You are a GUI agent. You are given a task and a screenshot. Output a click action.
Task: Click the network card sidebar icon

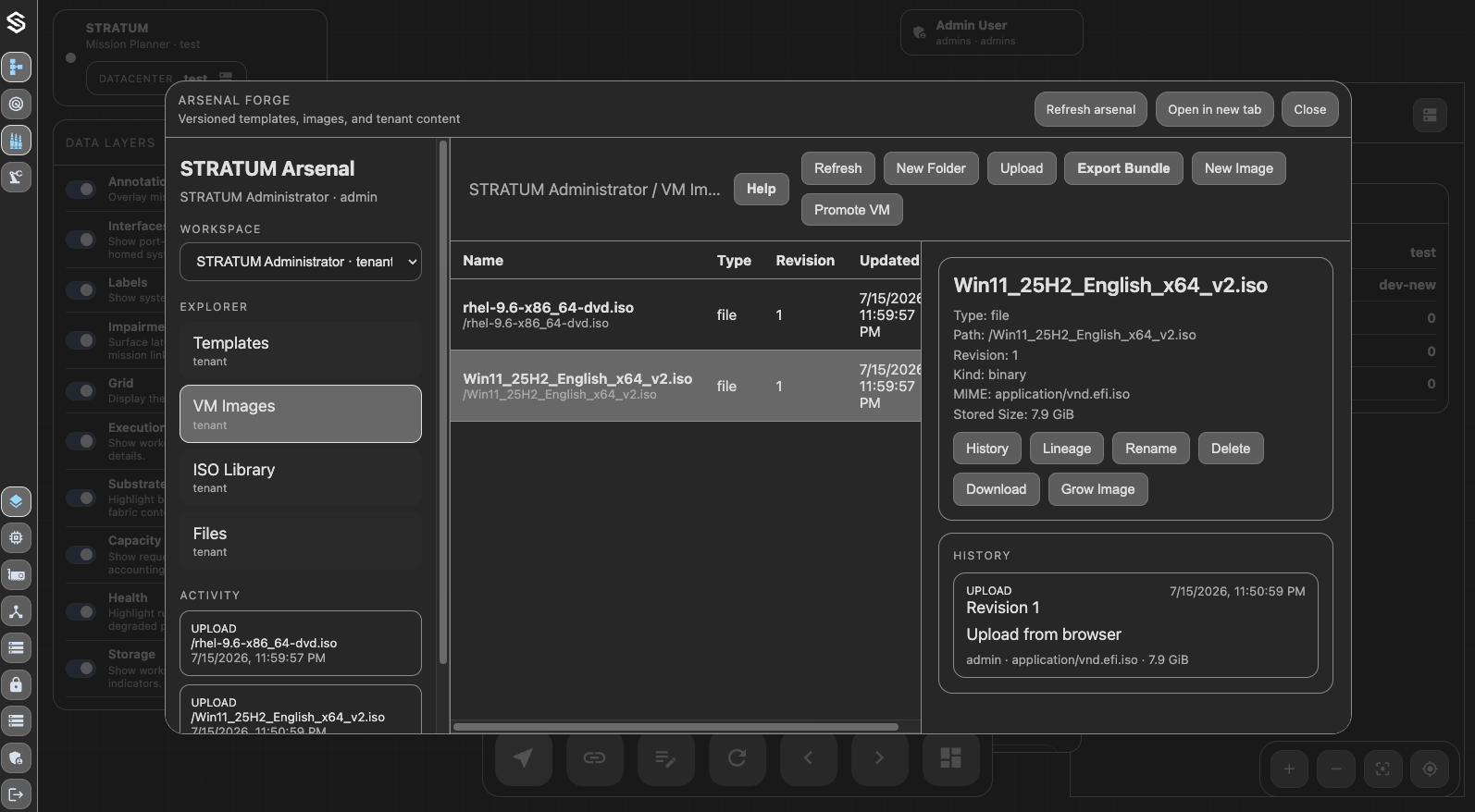coord(16,574)
